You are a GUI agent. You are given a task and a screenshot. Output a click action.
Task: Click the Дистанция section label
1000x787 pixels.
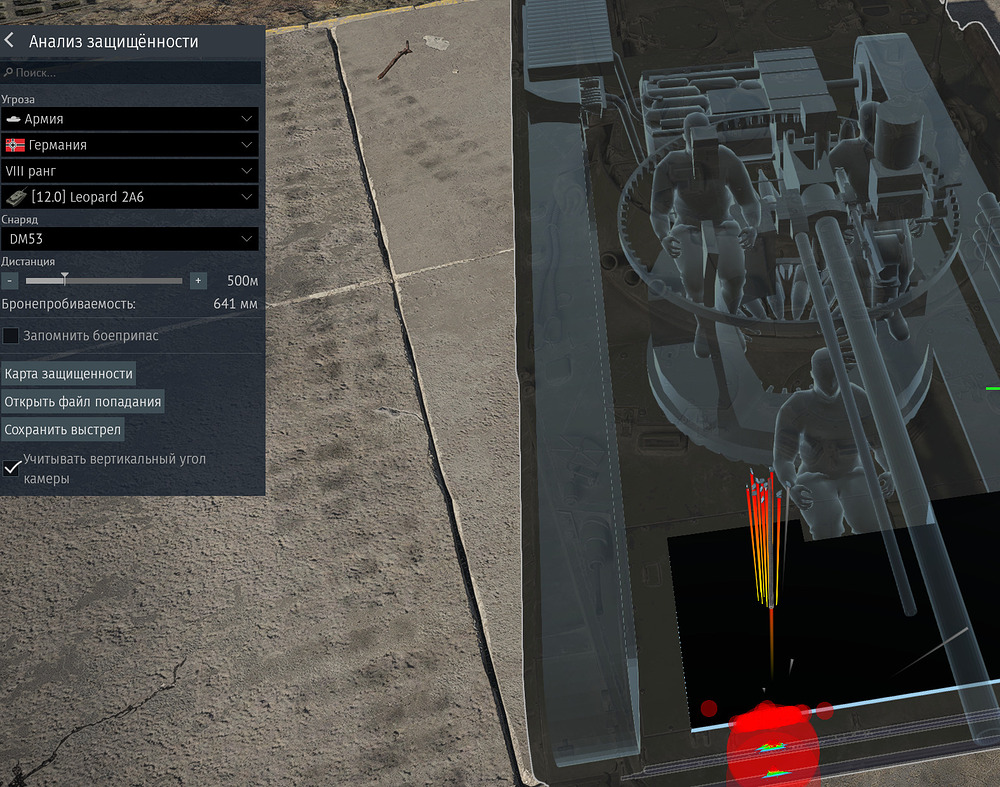coord(28,261)
